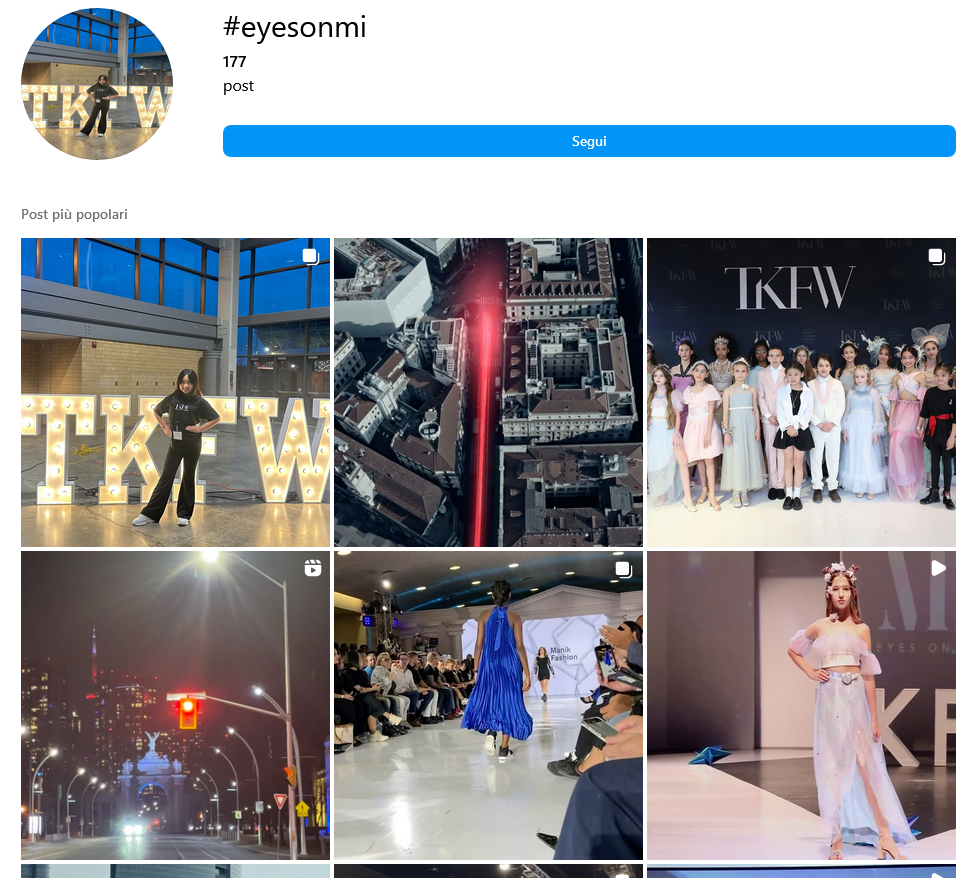Click the 177 post count
972x878 pixels.
click(235, 62)
